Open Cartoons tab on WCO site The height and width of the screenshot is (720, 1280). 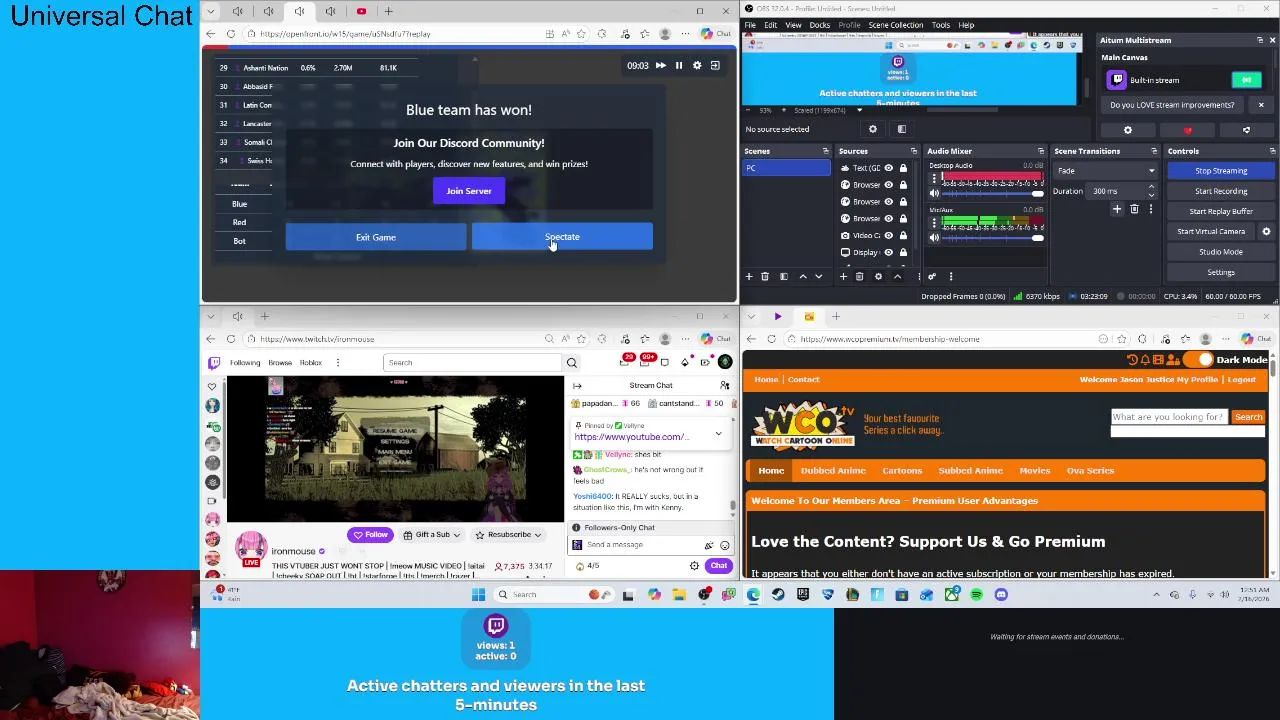(902, 470)
